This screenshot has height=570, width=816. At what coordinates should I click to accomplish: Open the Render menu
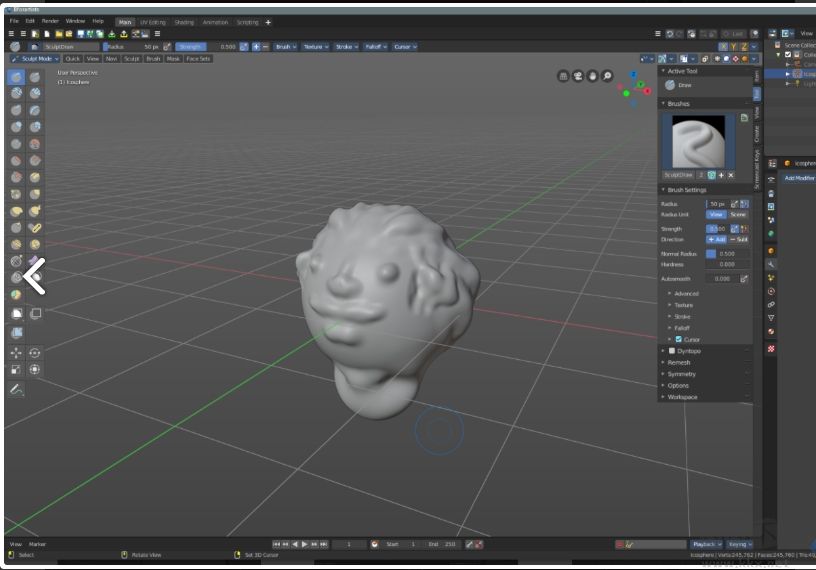pyautogui.click(x=50, y=21)
